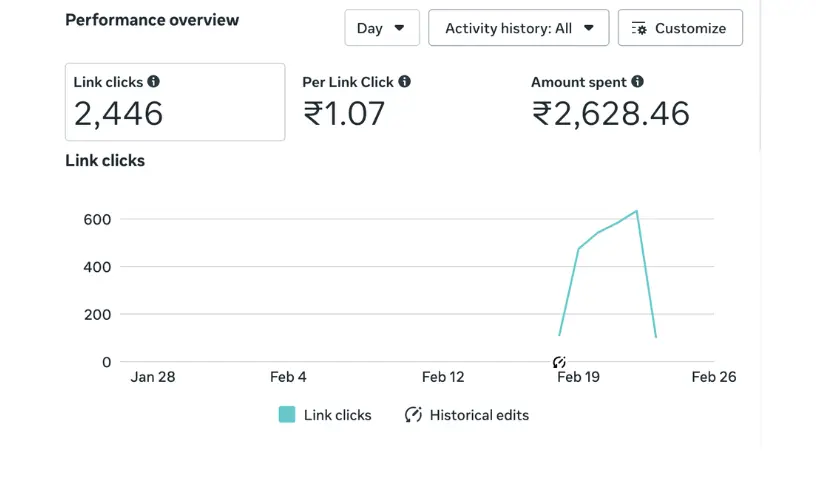Viewport: 816px width, 500px height.
Task: Select the Link clicks metric card
Action: pyautogui.click(x=175, y=102)
